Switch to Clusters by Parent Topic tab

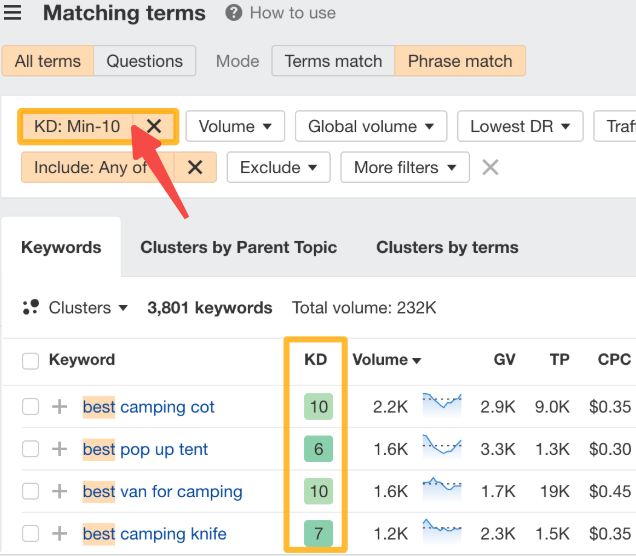click(x=238, y=247)
